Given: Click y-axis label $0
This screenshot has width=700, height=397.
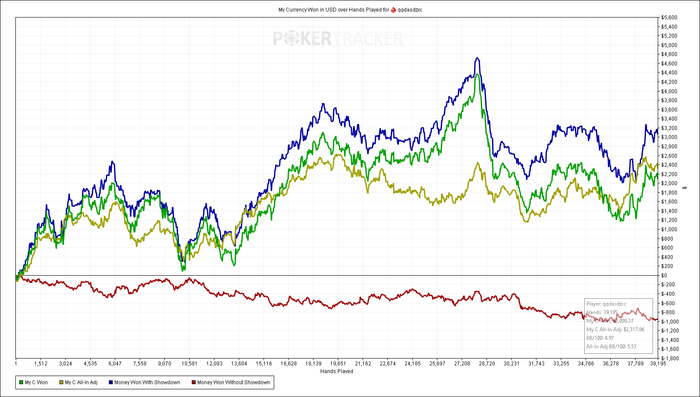Looking at the screenshot, I should click(x=664, y=276).
